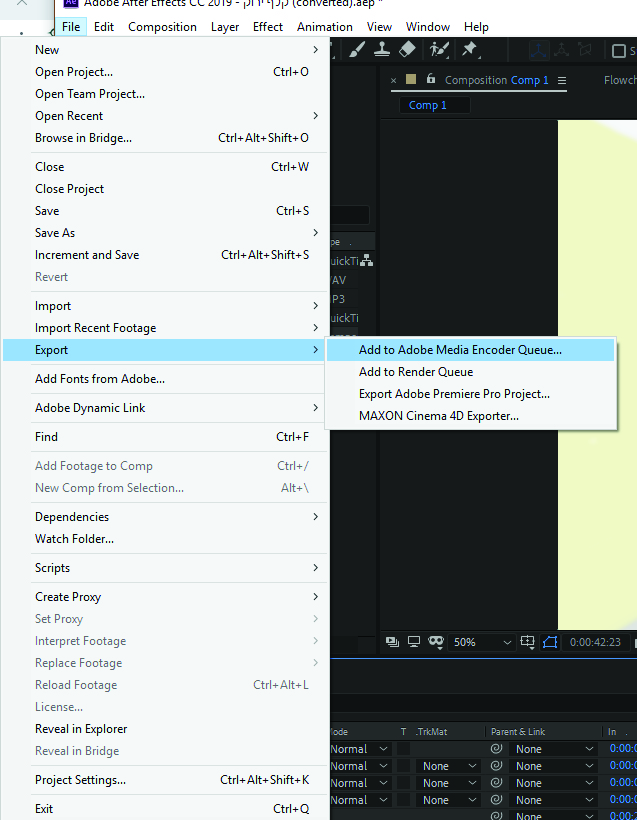Activate the View Axis mode icon
The image size is (637, 820).
[x=585, y=50]
